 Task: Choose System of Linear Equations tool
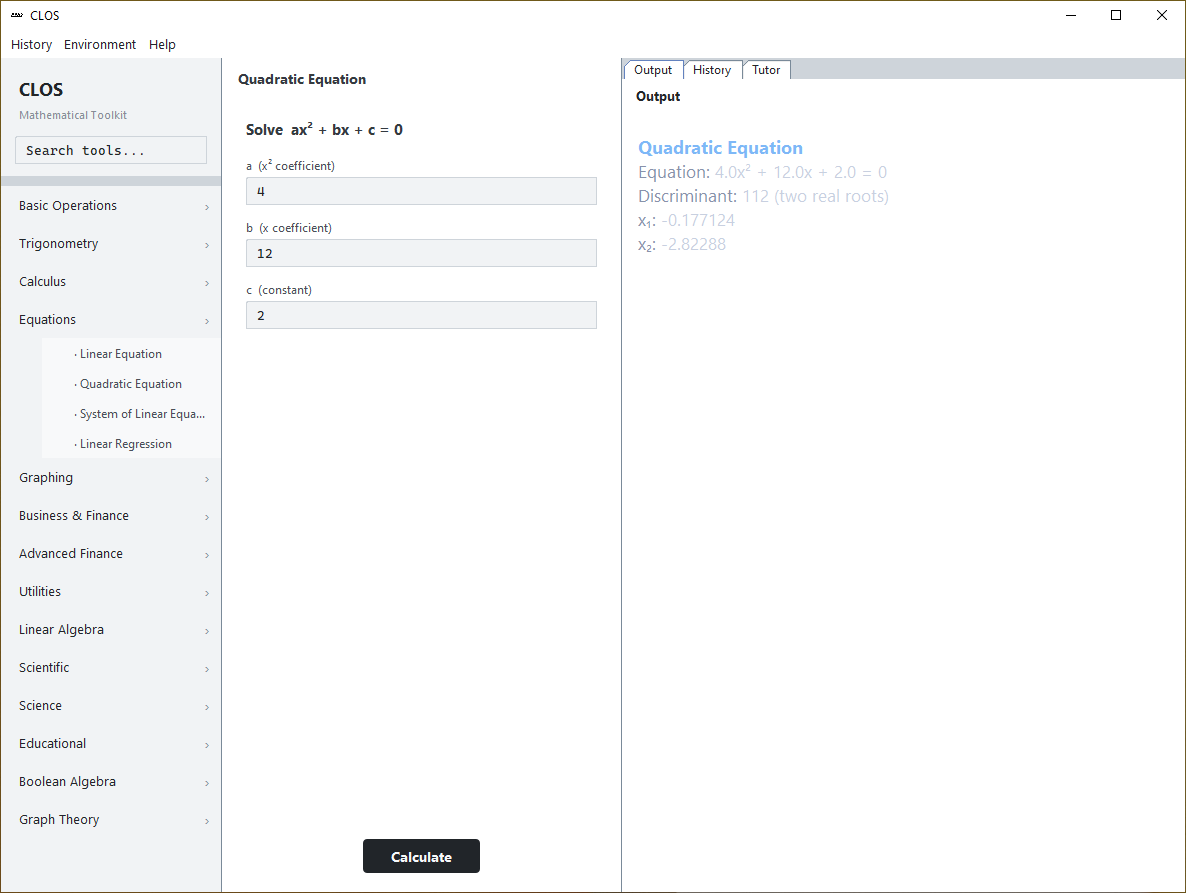pyautogui.click(x=142, y=414)
